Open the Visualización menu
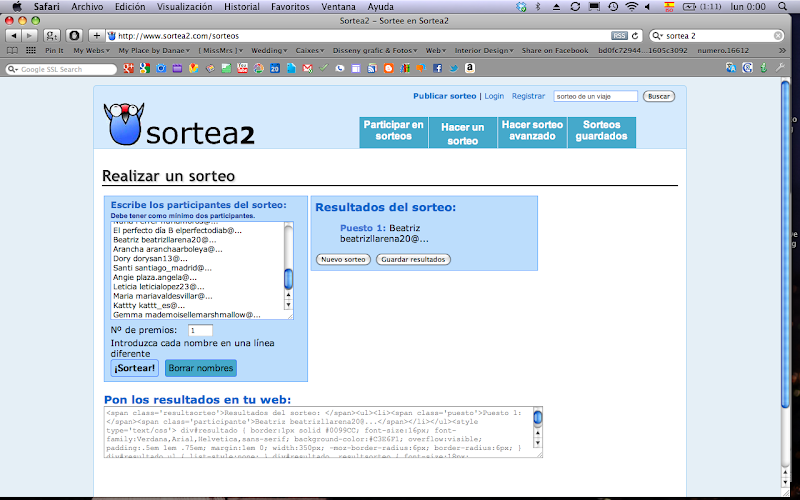The height and width of the screenshot is (500, 800). click(x=185, y=7)
